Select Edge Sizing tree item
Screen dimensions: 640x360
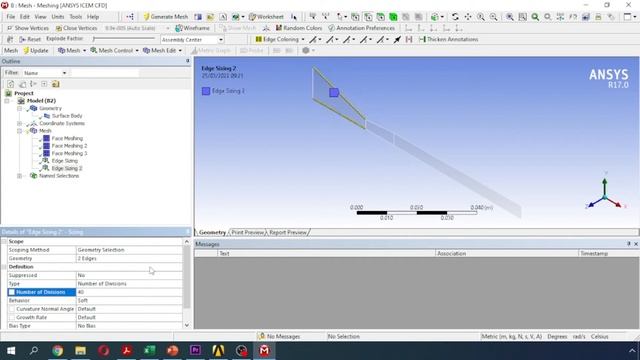coord(64,161)
